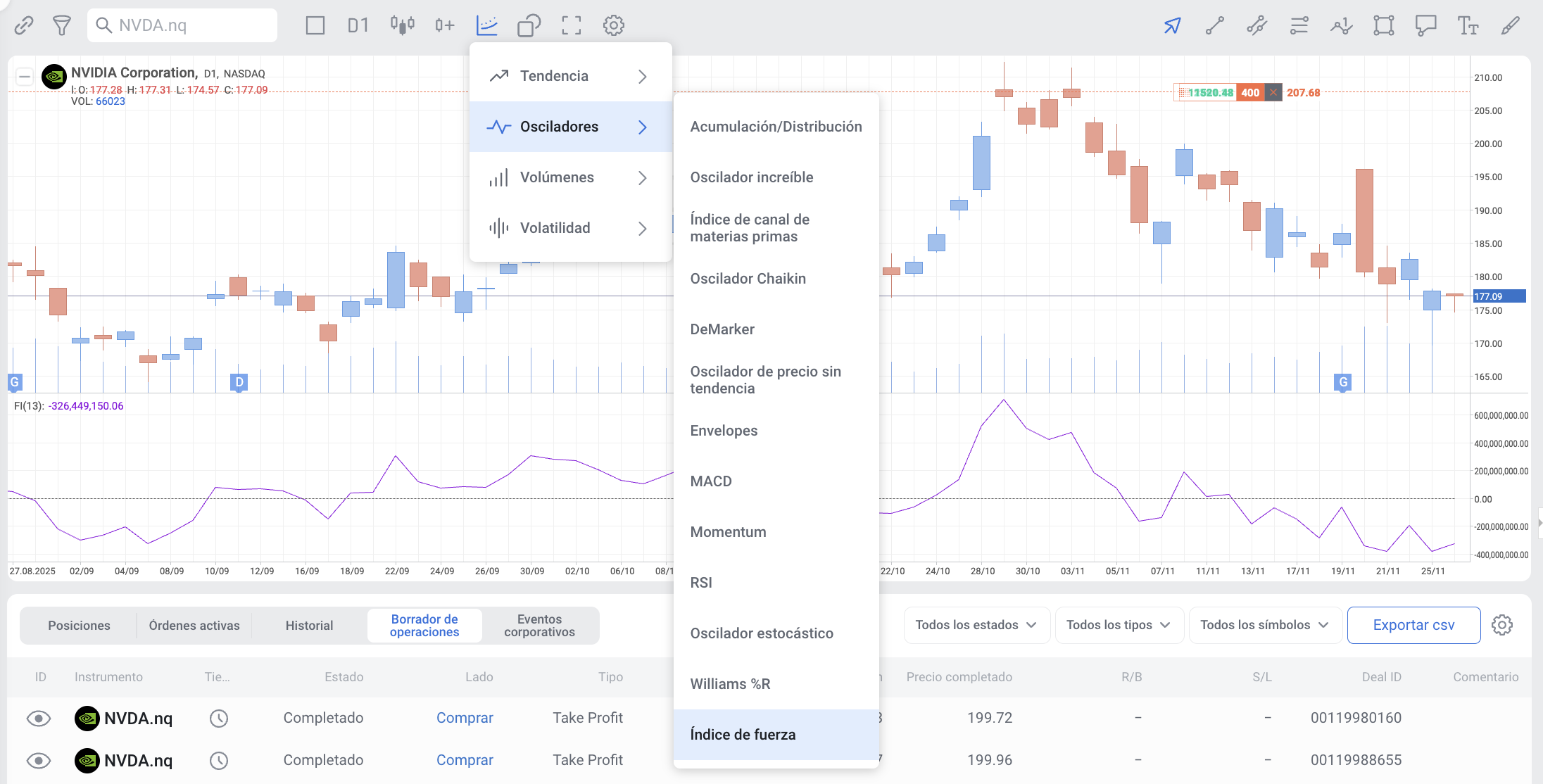Select the comment bubble drawing tool
Image resolution: width=1543 pixels, height=784 pixels.
point(1425,26)
